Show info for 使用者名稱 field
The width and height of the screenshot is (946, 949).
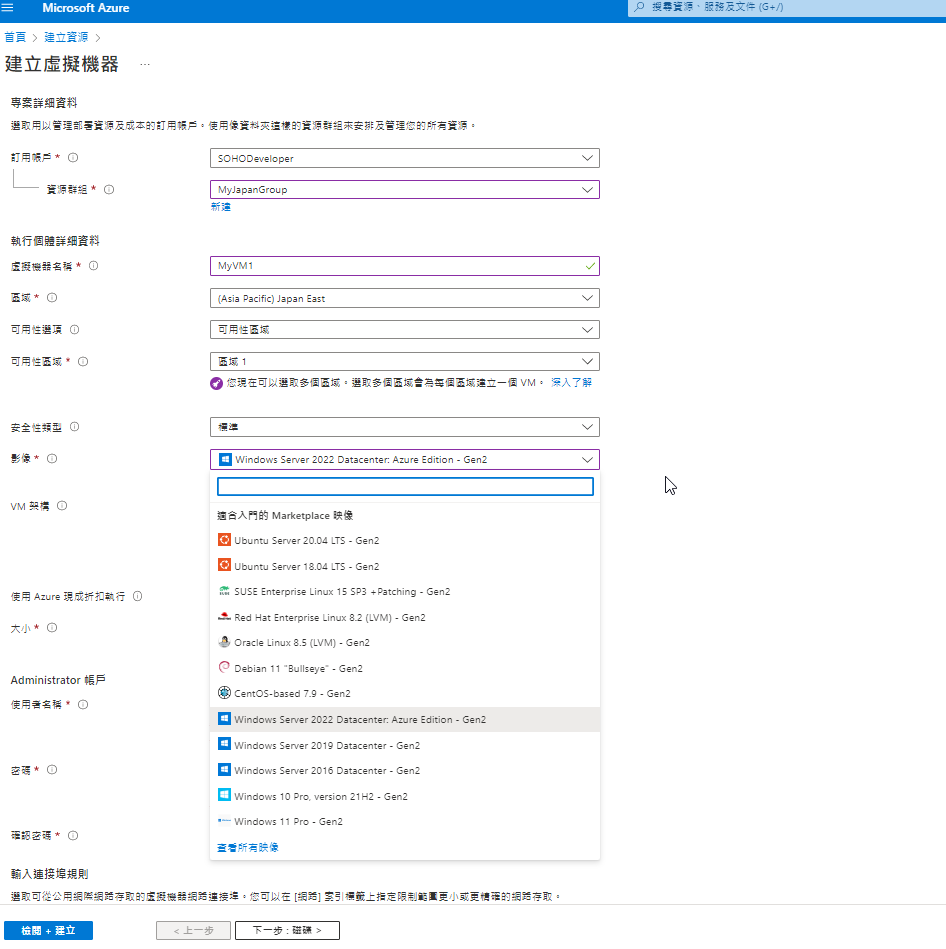[83, 704]
